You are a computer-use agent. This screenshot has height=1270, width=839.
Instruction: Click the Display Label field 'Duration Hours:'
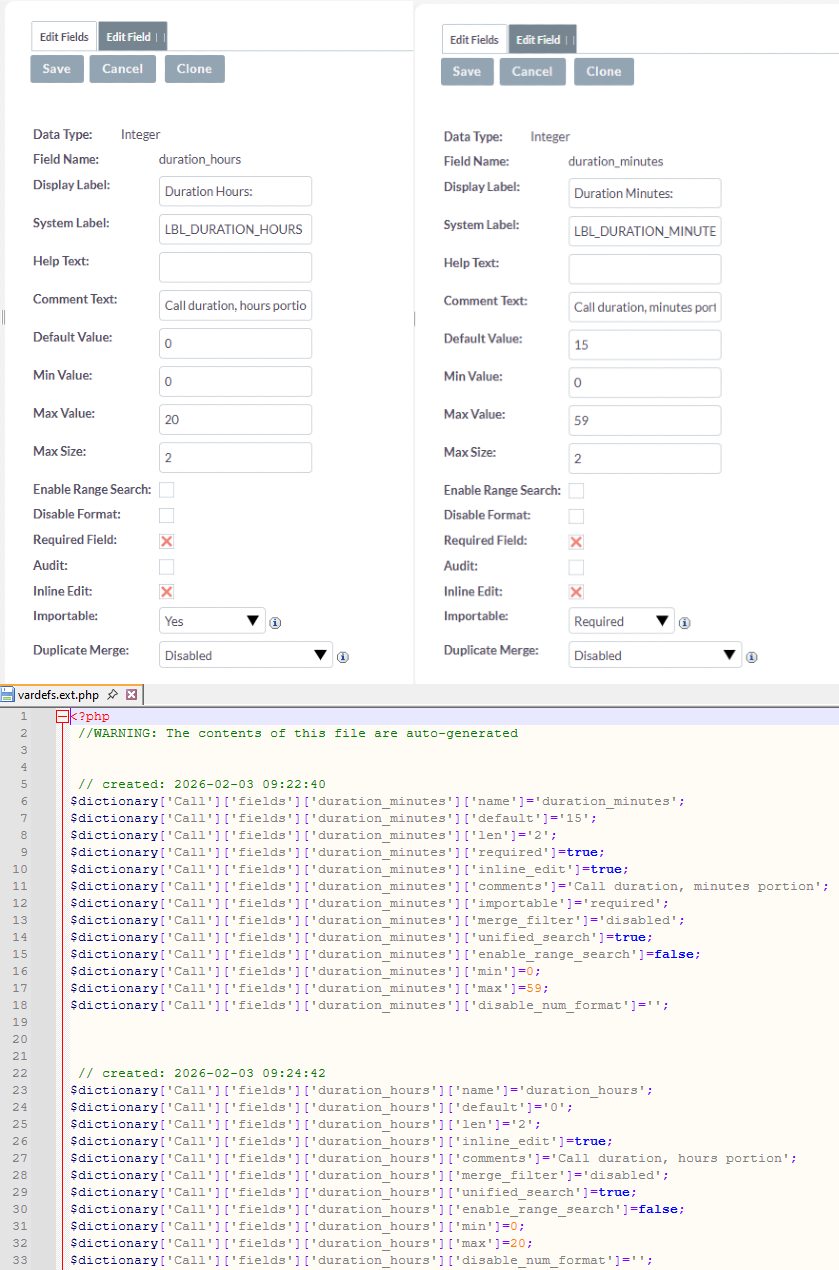(235, 192)
